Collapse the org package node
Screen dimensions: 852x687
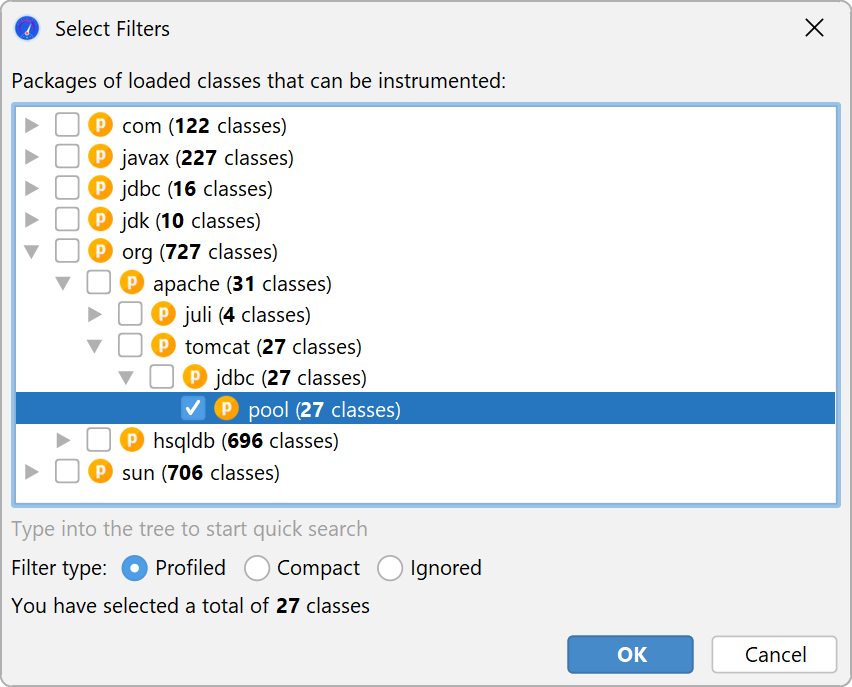32,251
